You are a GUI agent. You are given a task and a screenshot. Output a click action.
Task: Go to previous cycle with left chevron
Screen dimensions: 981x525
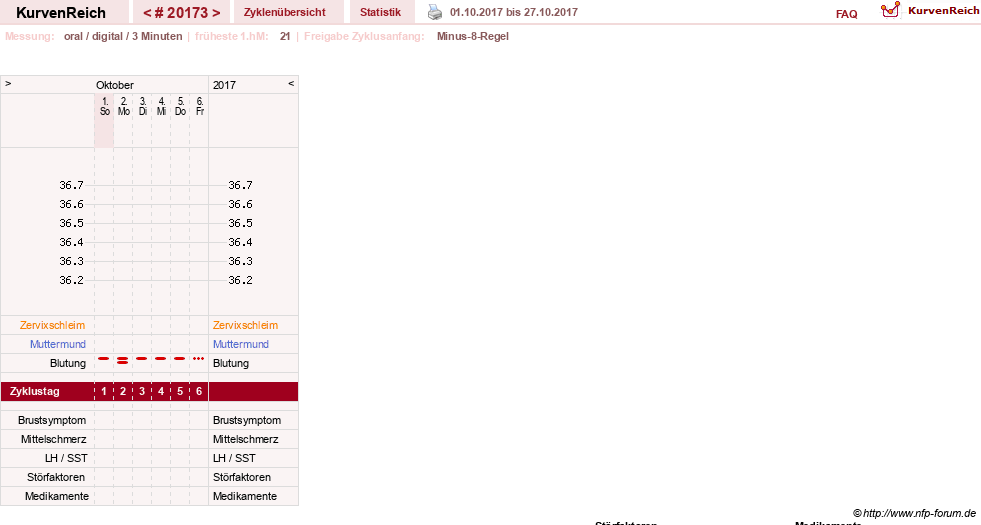(147, 13)
